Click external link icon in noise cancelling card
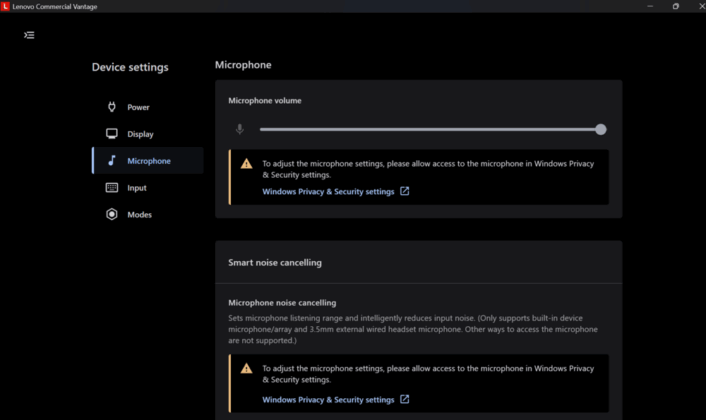Viewport: 706px width, 420px height. [405, 399]
